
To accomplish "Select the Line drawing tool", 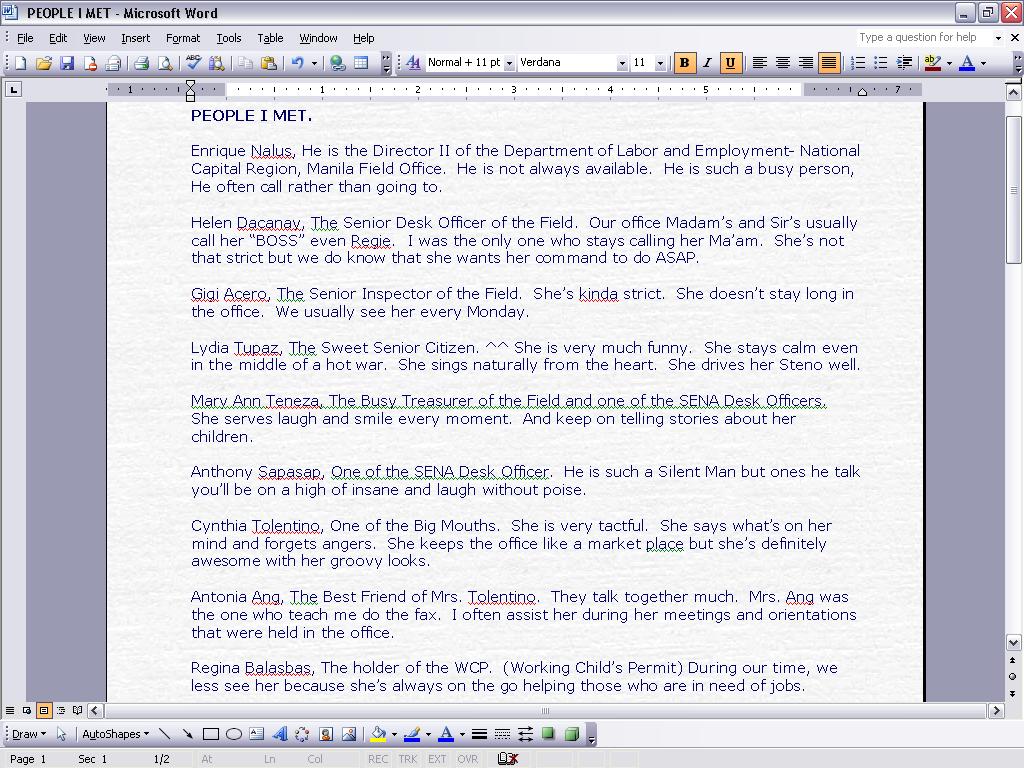I will pos(165,734).
